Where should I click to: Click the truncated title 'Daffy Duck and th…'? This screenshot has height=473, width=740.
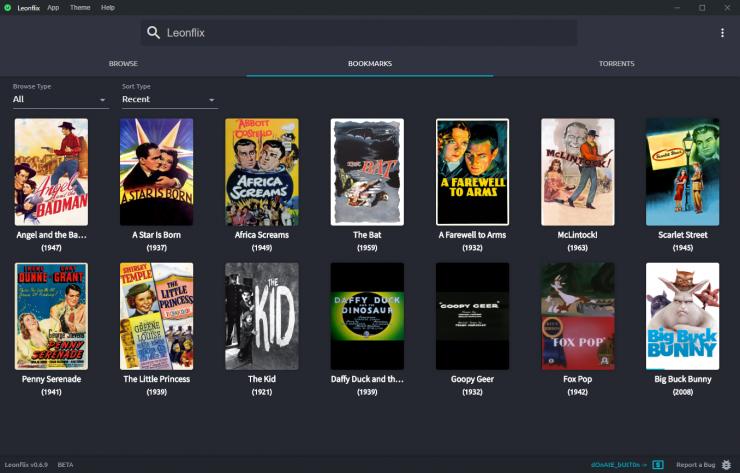pos(367,379)
